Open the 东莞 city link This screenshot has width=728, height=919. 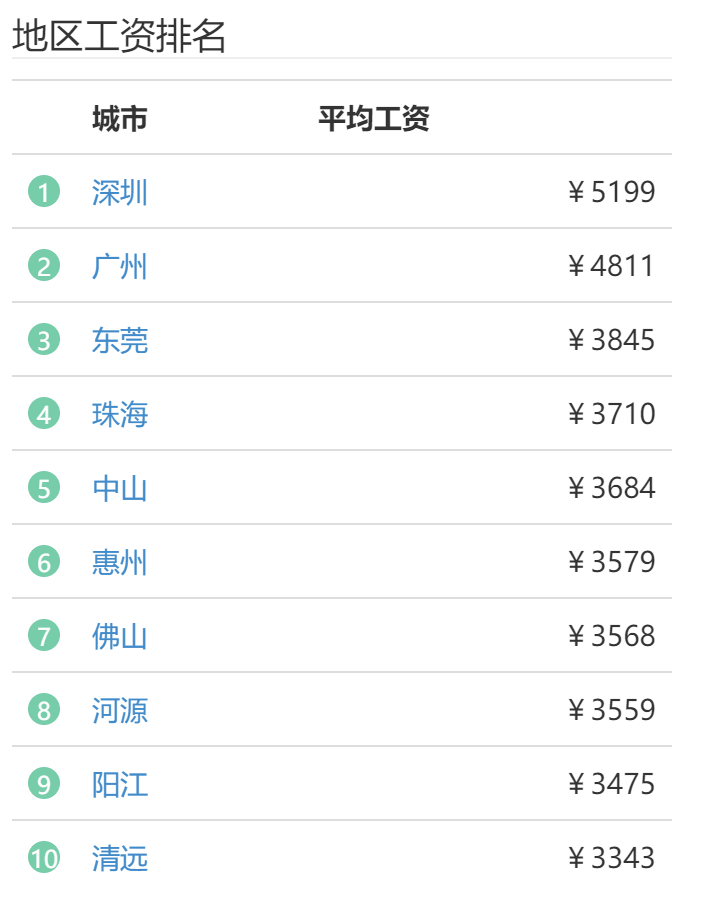pyautogui.click(x=120, y=340)
